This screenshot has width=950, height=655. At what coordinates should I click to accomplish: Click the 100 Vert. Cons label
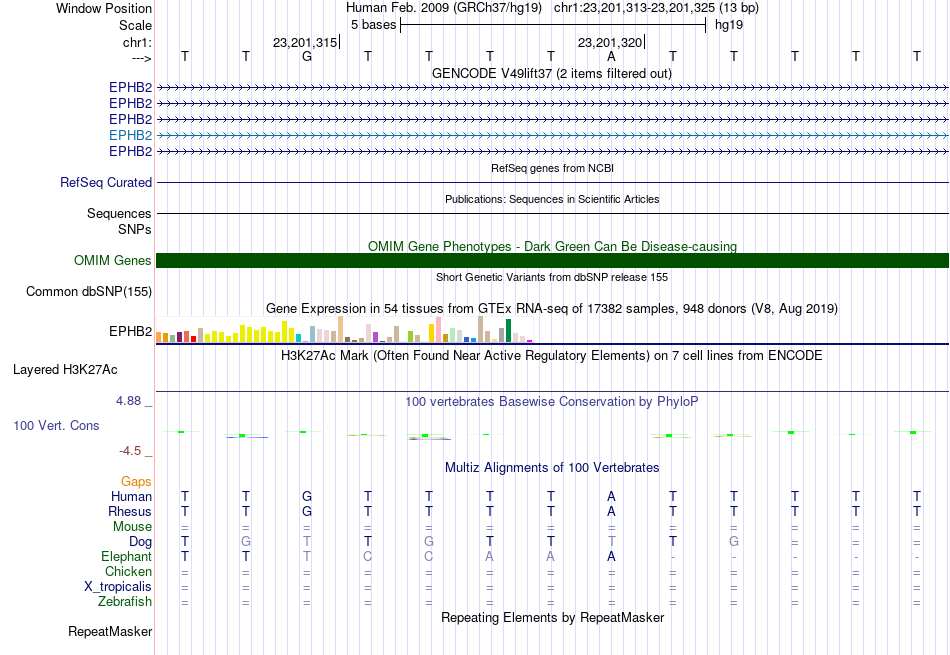tap(56, 425)
